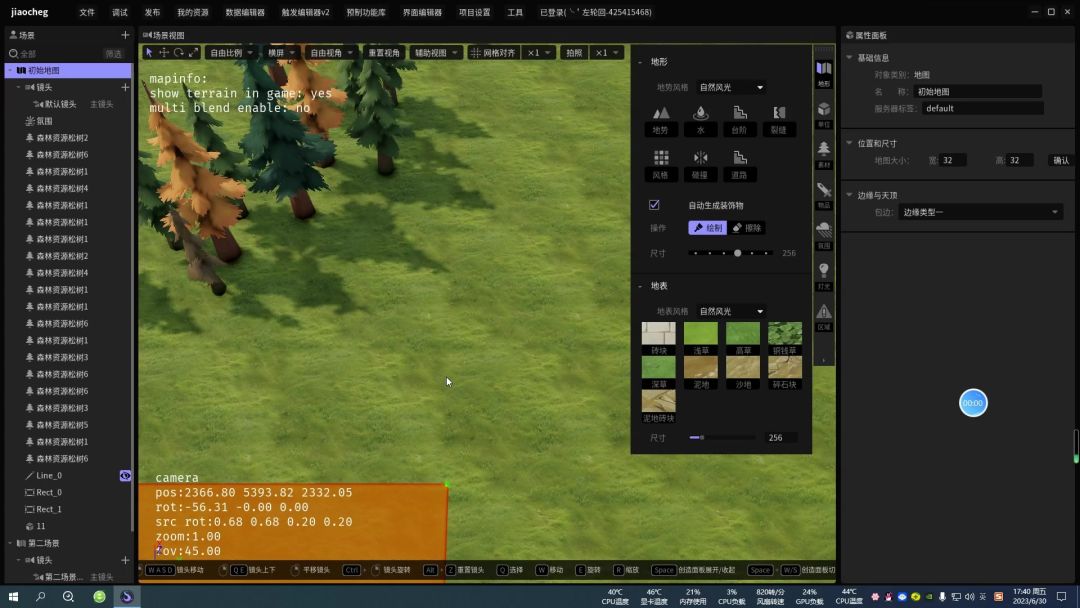Click the 筛选 filter button
The width and height of the screenshot is (1080, 608).
pos(113,54)
